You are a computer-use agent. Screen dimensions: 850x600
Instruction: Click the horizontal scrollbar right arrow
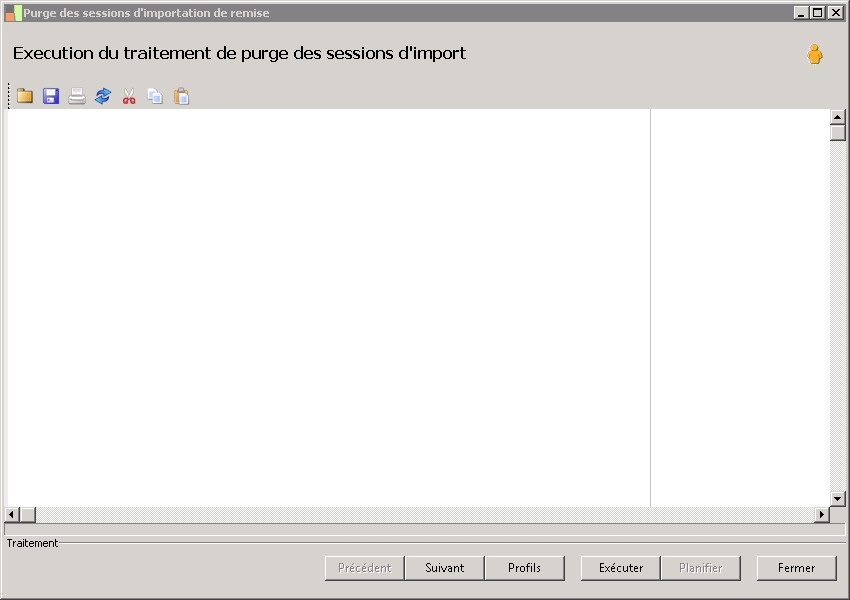pos(822,514)
